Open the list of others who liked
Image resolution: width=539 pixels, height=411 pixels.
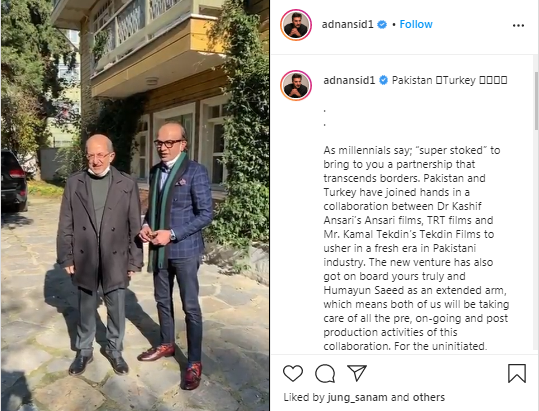[x=429, y=398]
